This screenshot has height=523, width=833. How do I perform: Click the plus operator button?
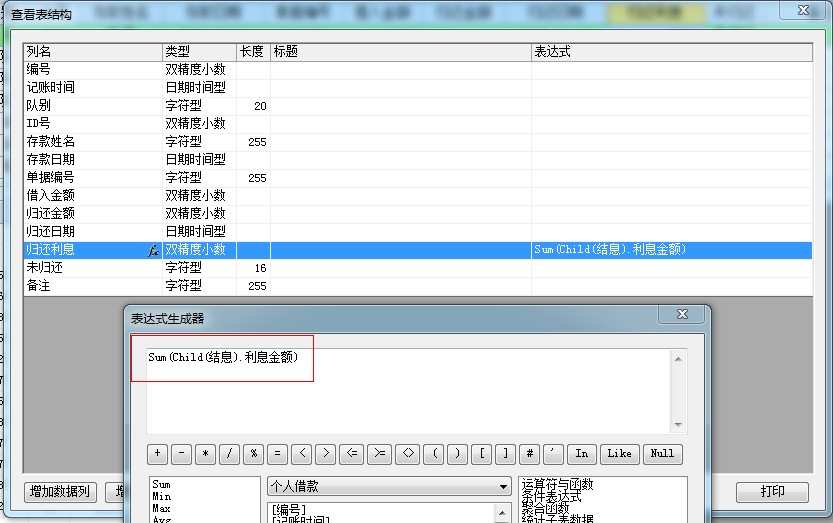[157, 453]
